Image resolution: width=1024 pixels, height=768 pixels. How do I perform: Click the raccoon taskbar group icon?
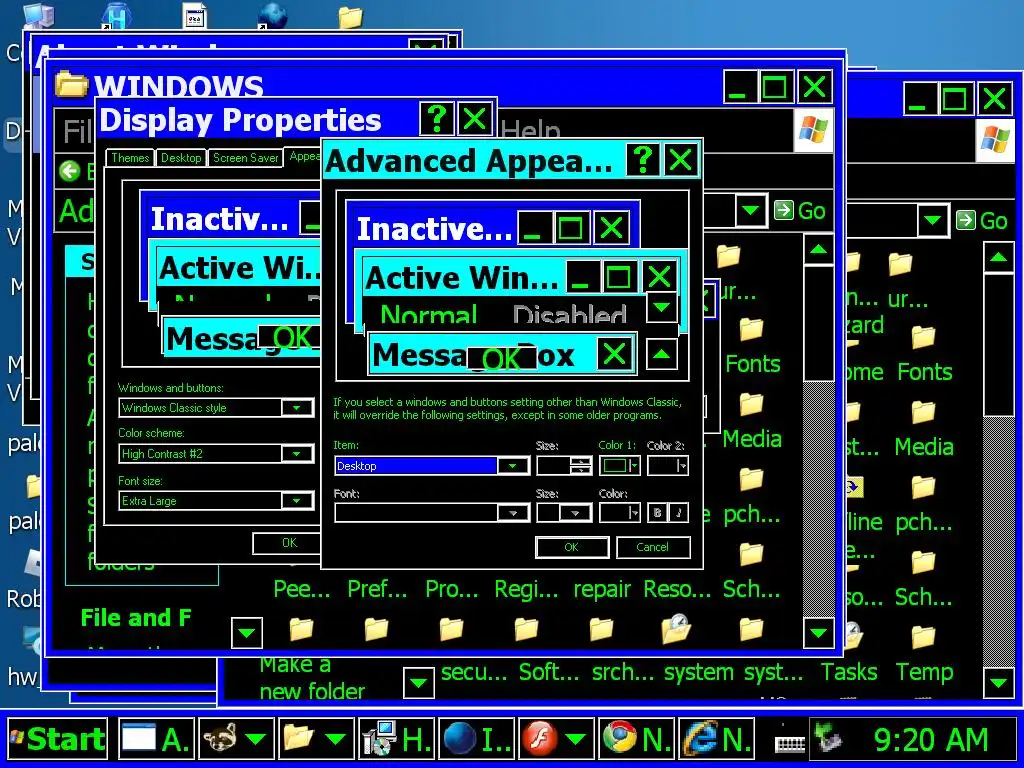click(220, 739)
